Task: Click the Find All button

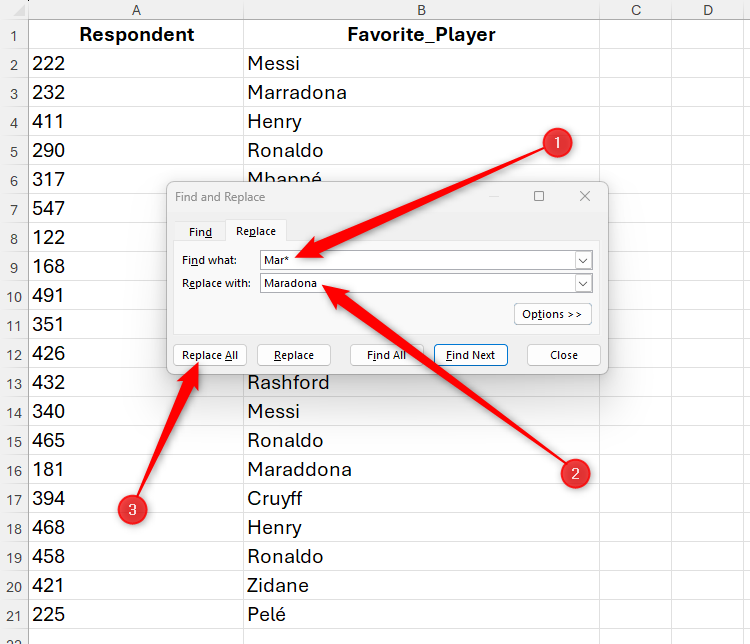Action: 386,355
